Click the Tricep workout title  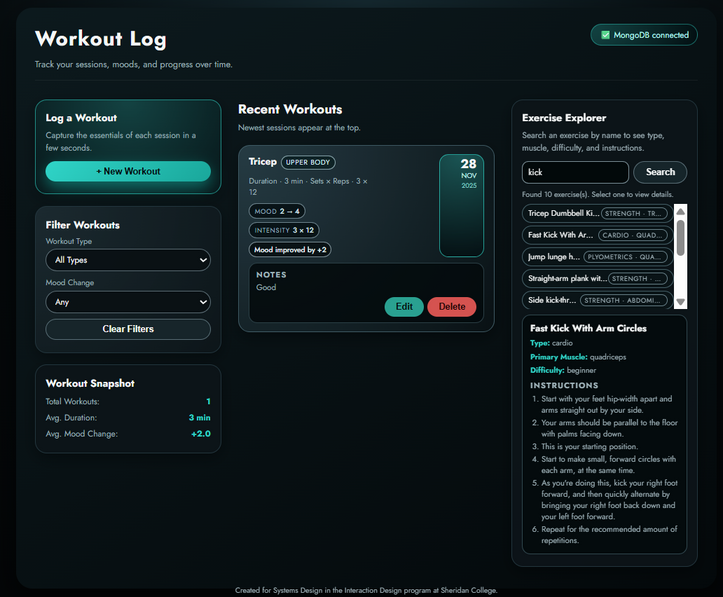262,161
